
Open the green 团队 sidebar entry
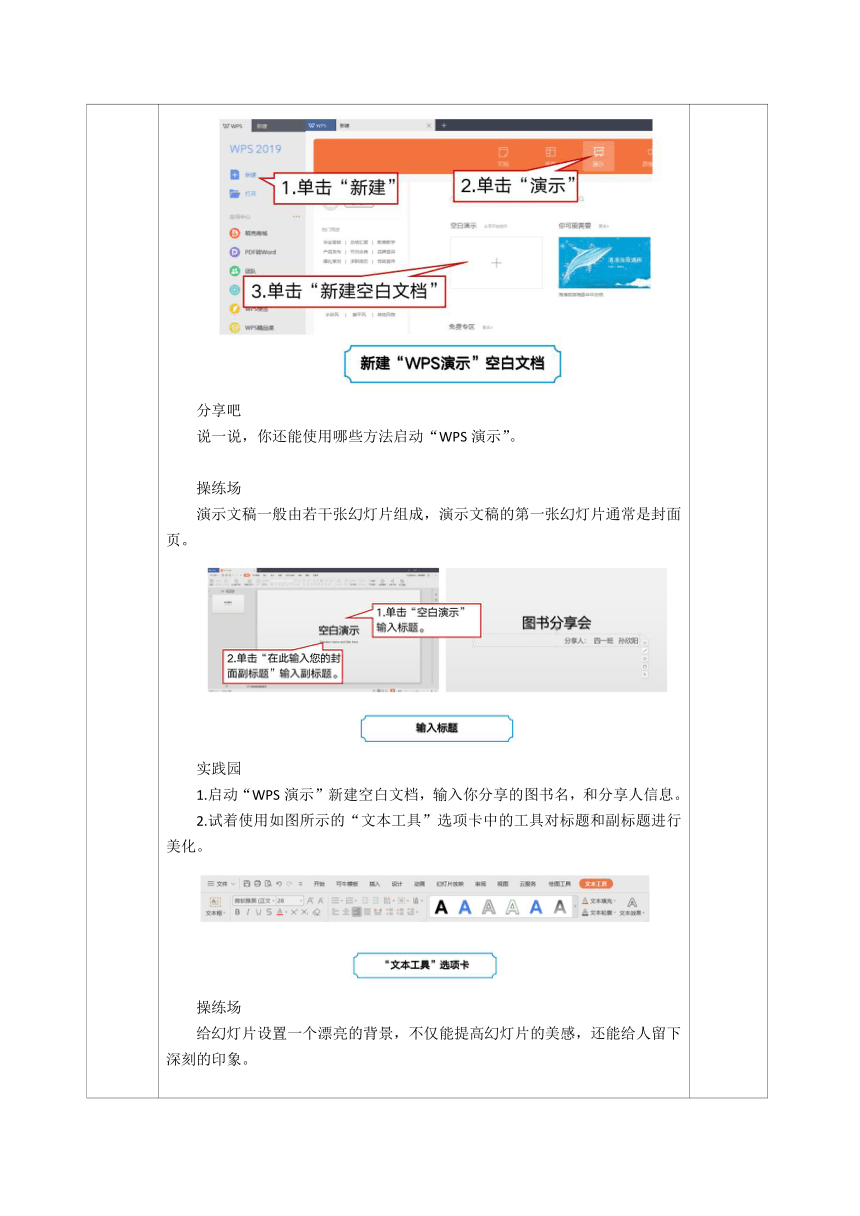click(x=242, y=270)
